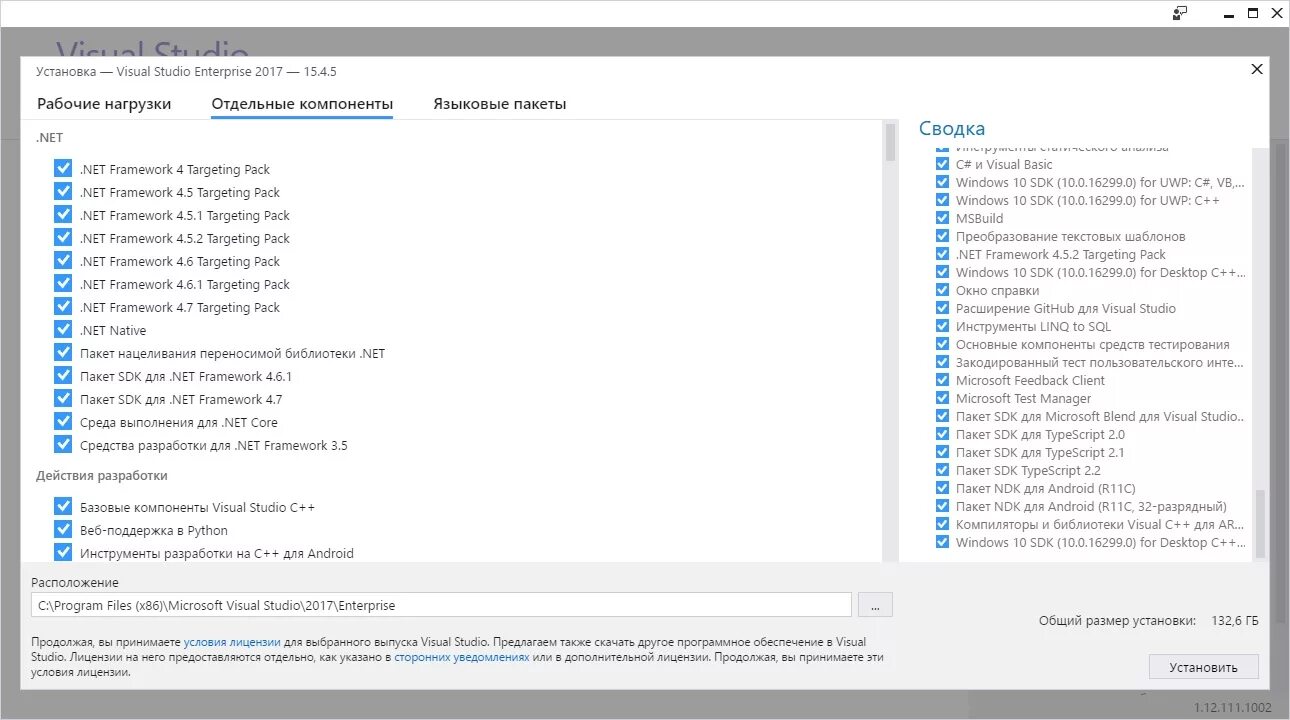Click the total install size 132,6 ГБ
The width and height of the screenshot is (1290, 720).
(x=1235, y=621)
